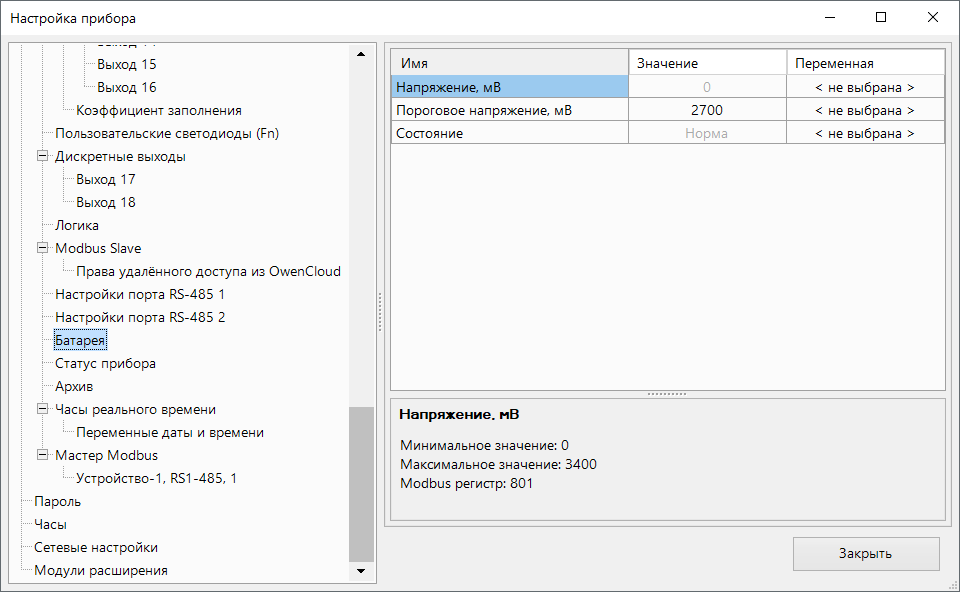Open Настройки порта RS-485 1

coord(140,295)
